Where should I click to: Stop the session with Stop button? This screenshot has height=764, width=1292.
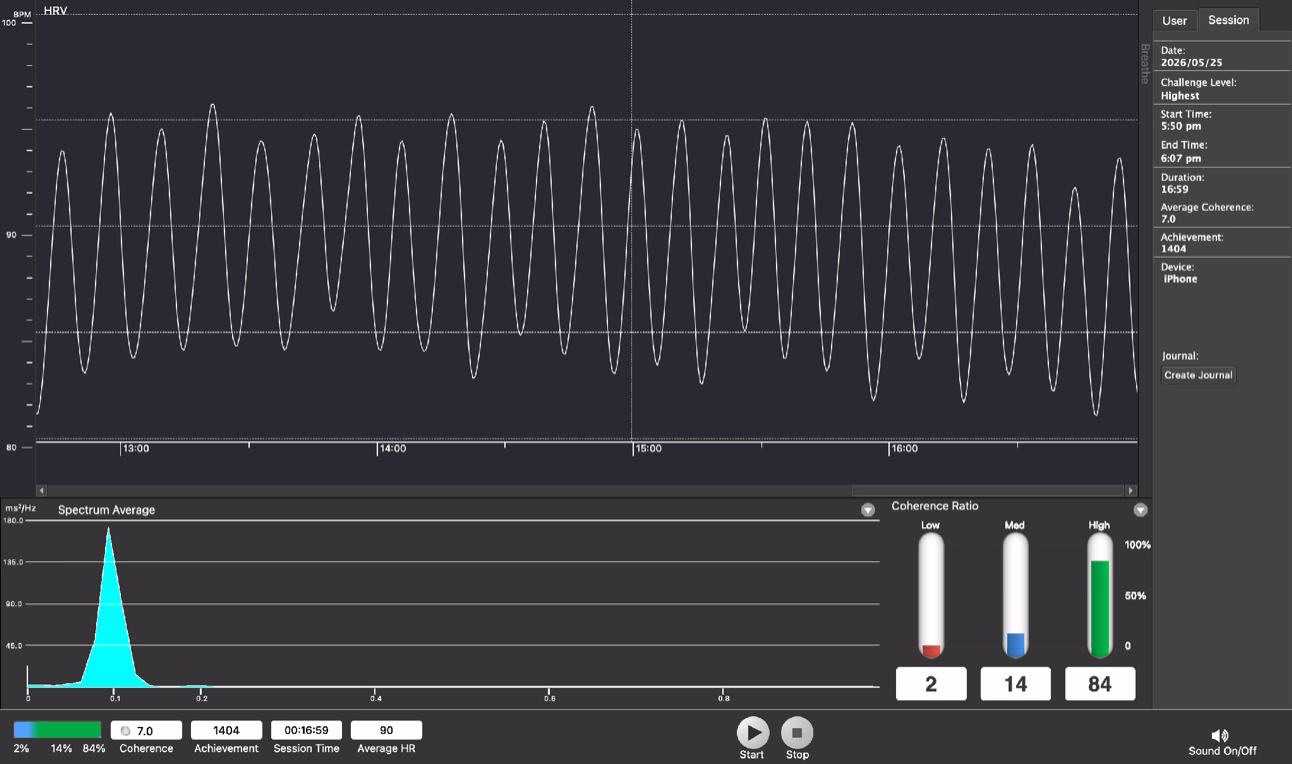(797, 732)
